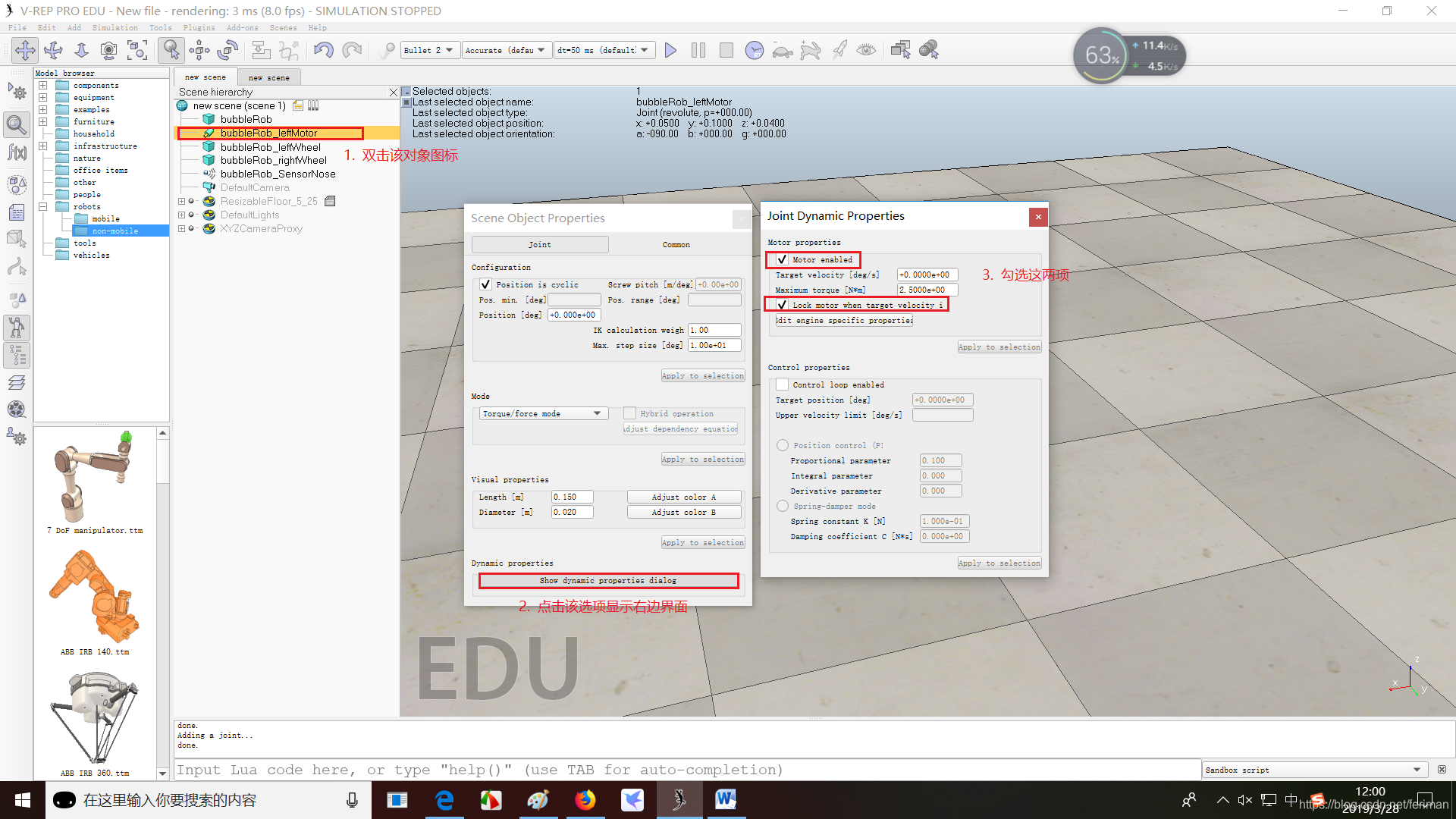Open the simulation accuracy dropdown
Image resolution: width=1456 pixels, height=819 pixels.
pyautogui.click(x=505, y=49)
